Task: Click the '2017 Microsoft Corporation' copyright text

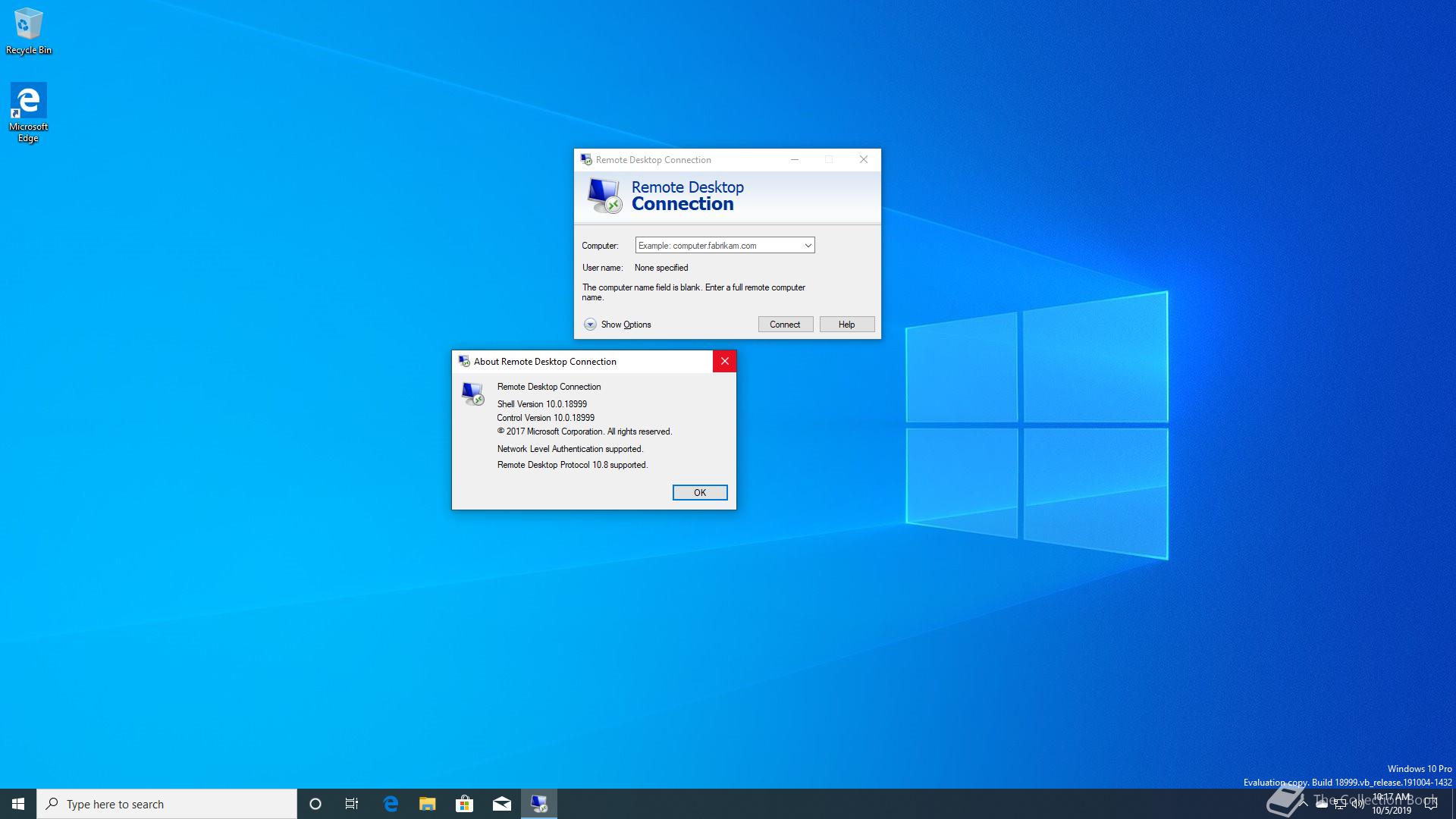Action: point(585,431)
